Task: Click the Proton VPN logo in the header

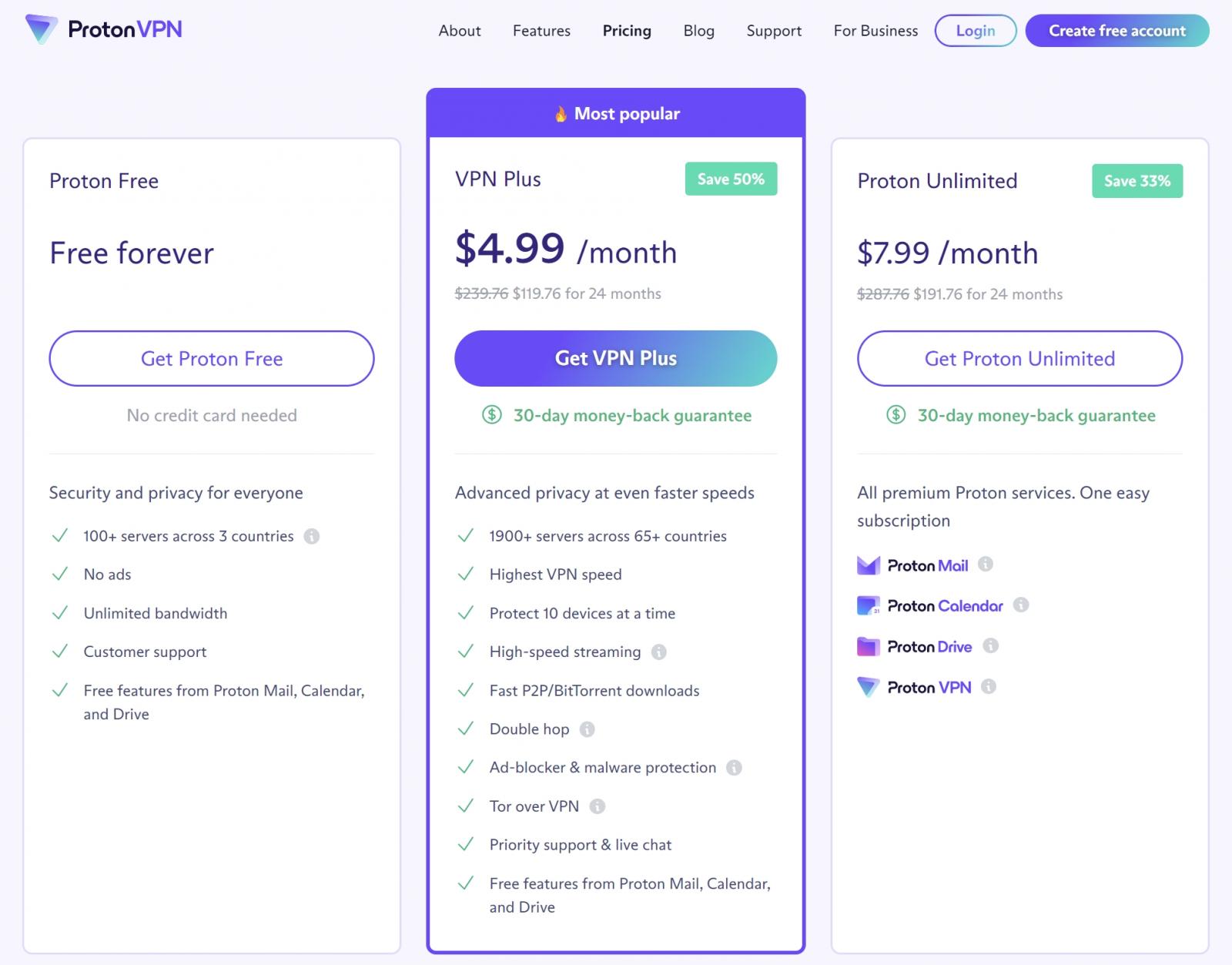Action: (x=104, y=30)
